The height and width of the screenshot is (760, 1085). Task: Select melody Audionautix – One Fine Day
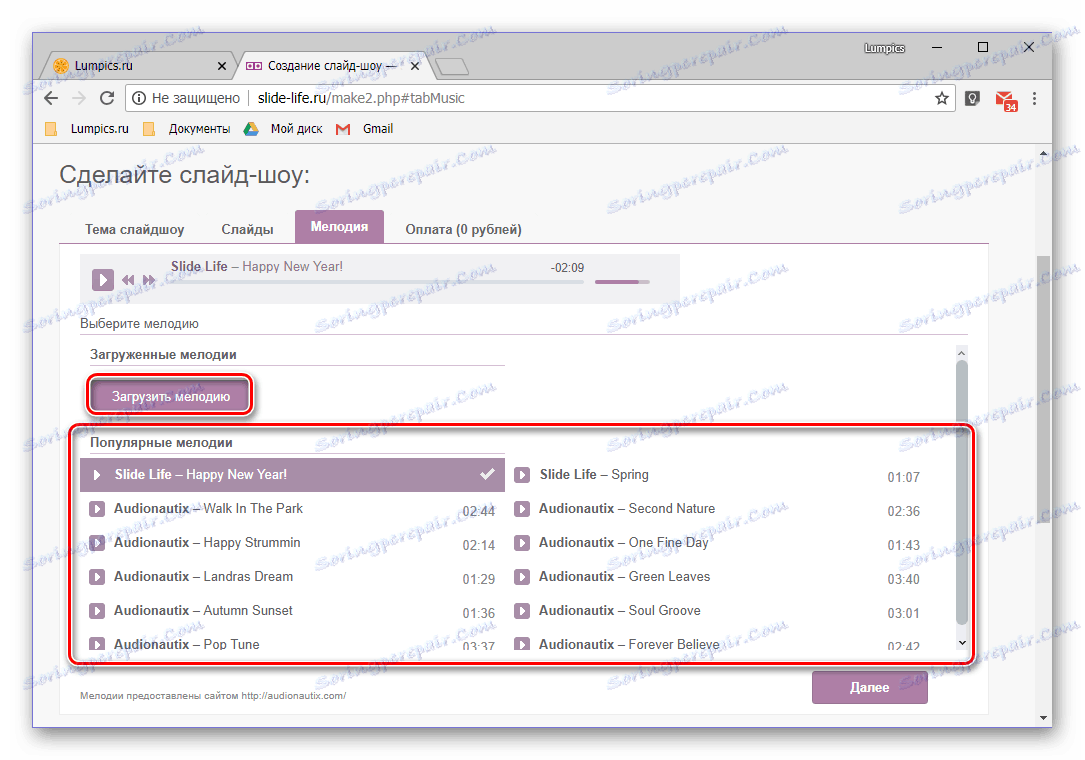[718, 543]
